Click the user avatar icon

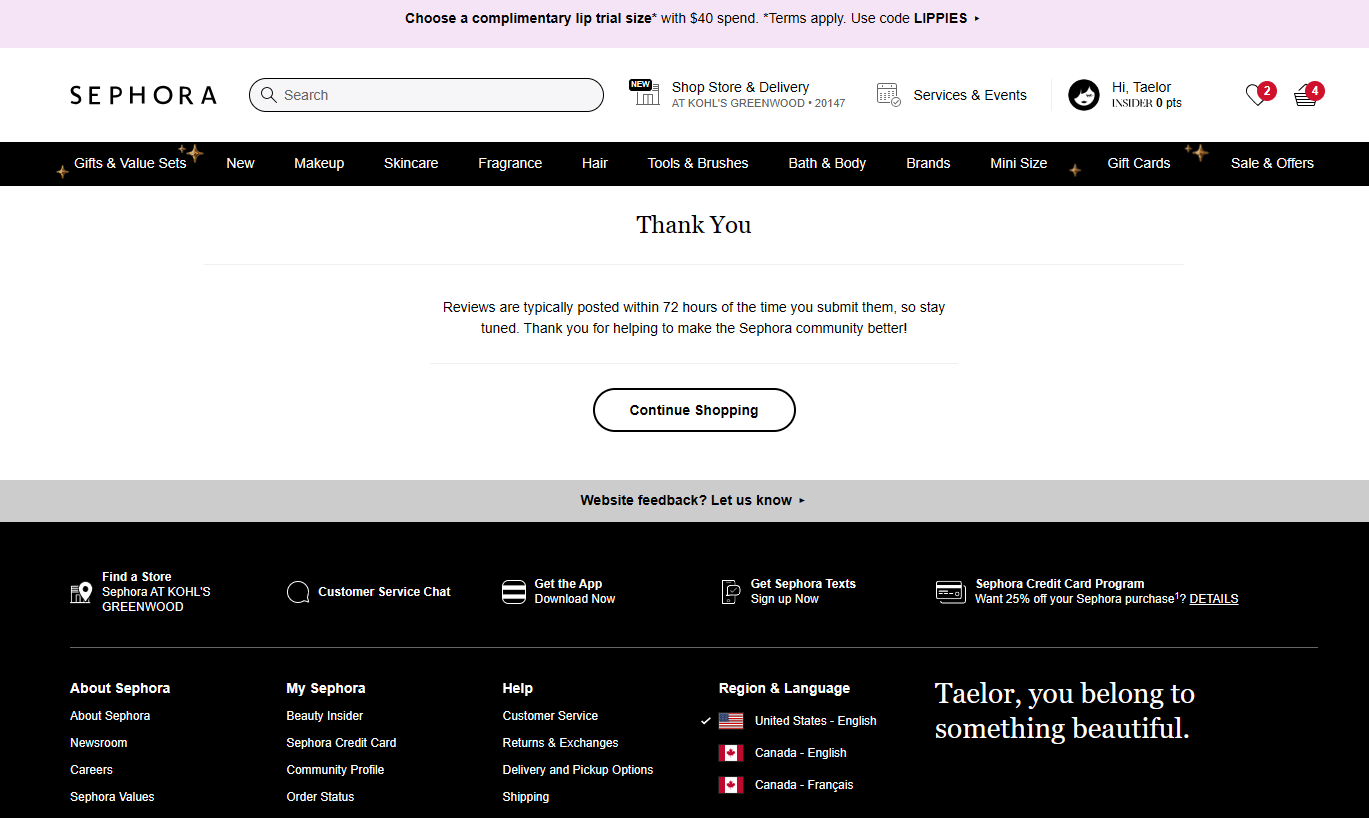tap(1084, 95)
